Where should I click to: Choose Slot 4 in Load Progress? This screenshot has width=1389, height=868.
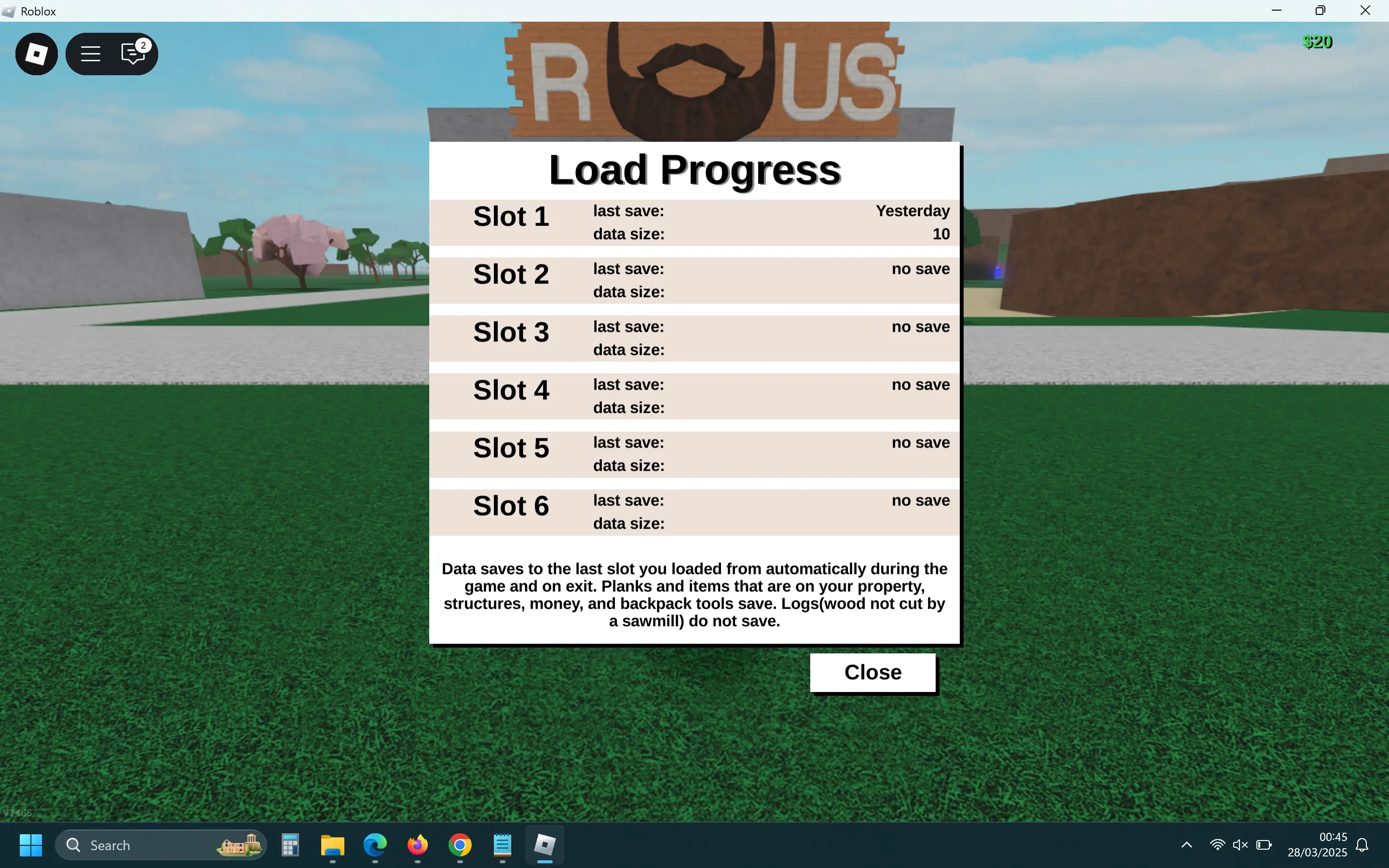[x=694, y=396]
